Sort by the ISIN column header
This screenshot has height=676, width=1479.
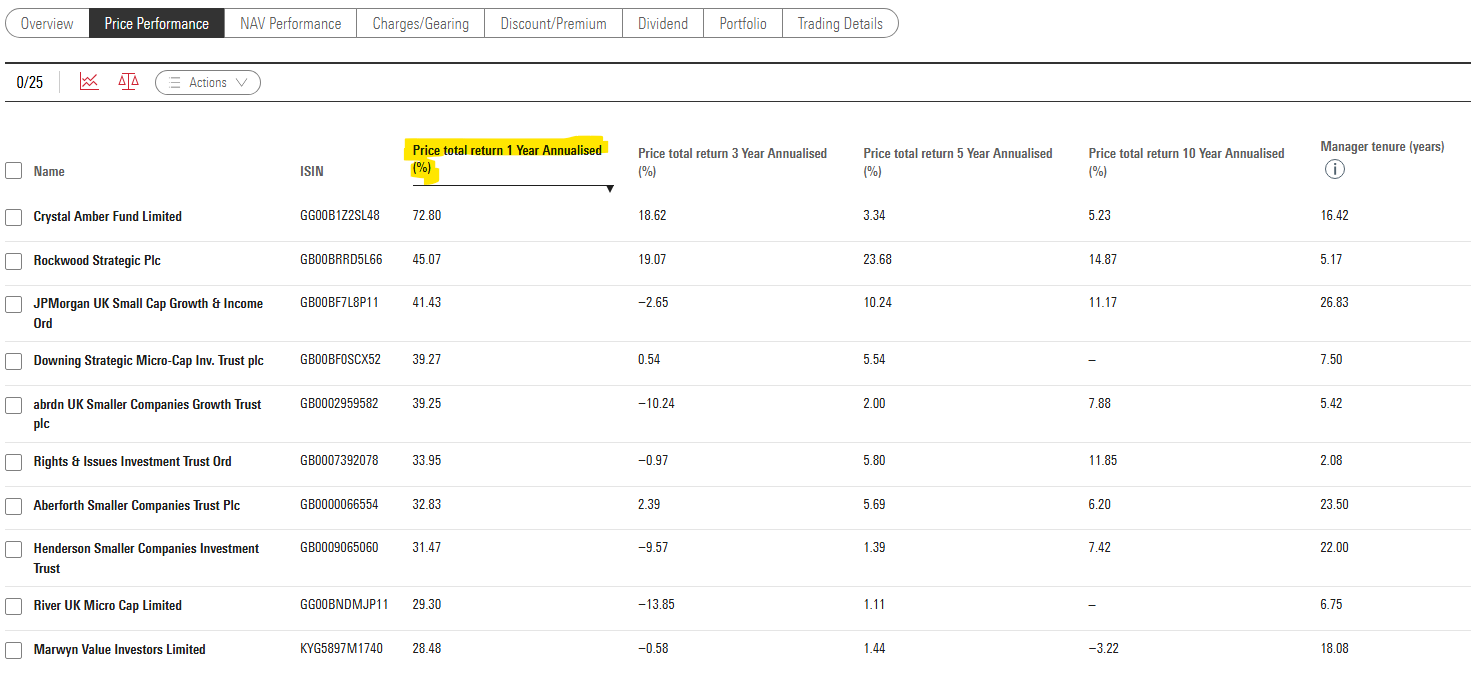tap(312, 171)
